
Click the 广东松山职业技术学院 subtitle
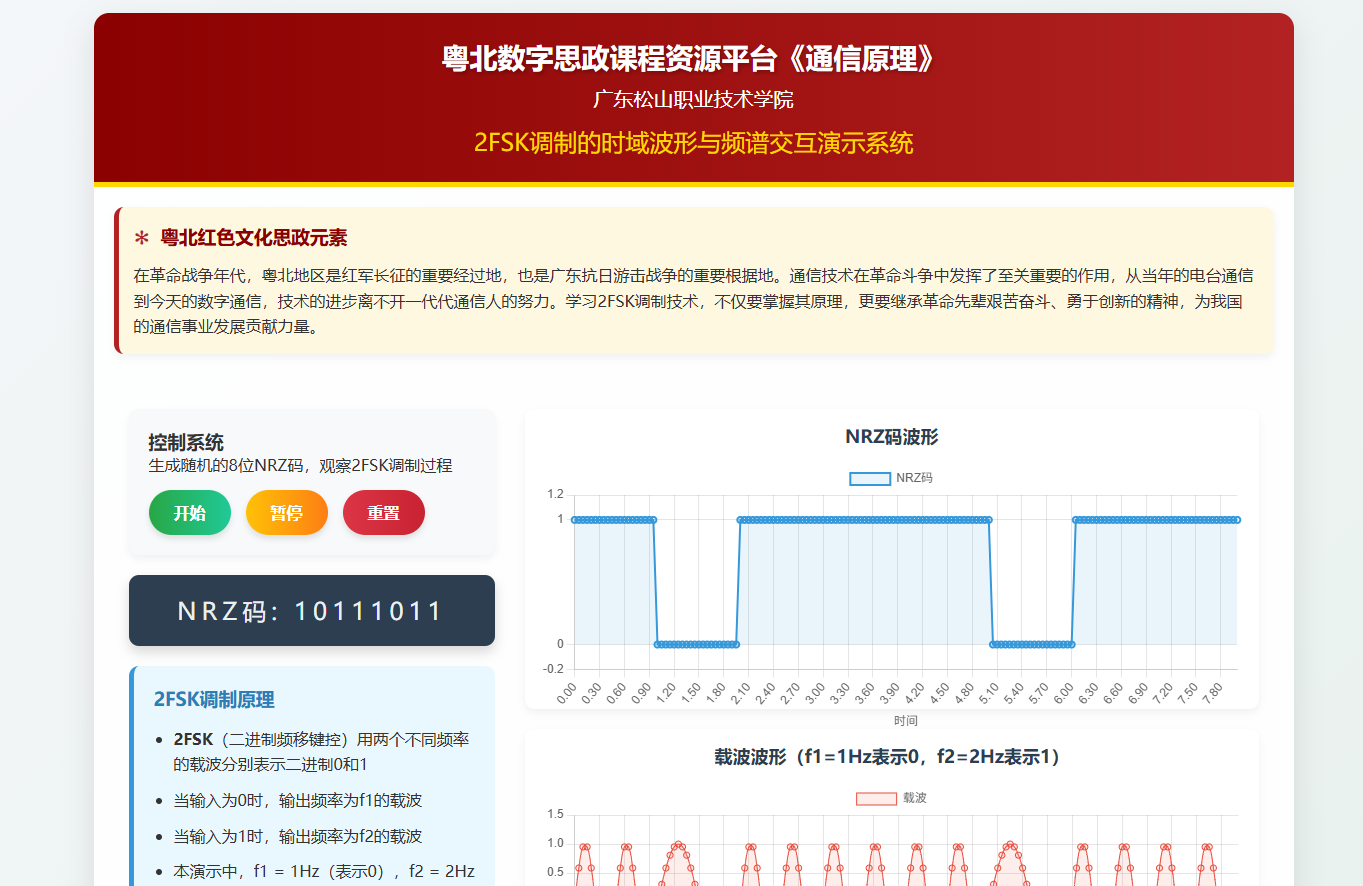coord(693,100)
